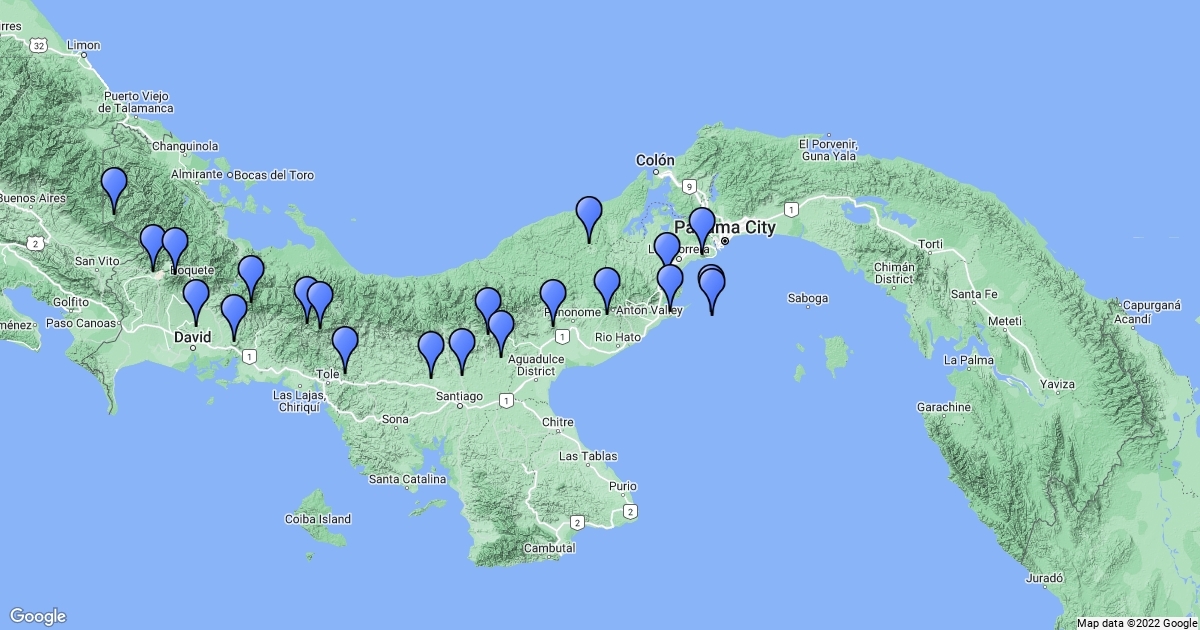Click the Coiba Island label
This screenshot has width=1200, height=630.
318,519
